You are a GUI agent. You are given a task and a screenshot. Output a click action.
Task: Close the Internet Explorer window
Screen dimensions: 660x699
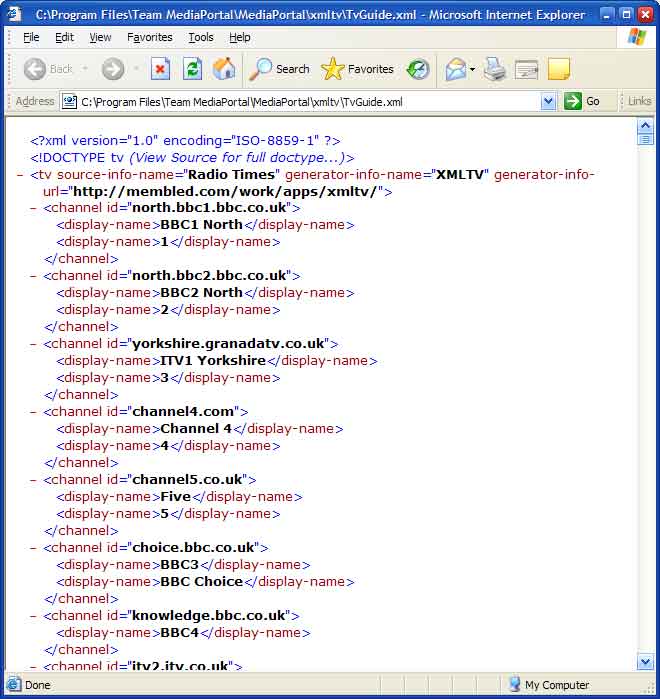coord(645,15)
